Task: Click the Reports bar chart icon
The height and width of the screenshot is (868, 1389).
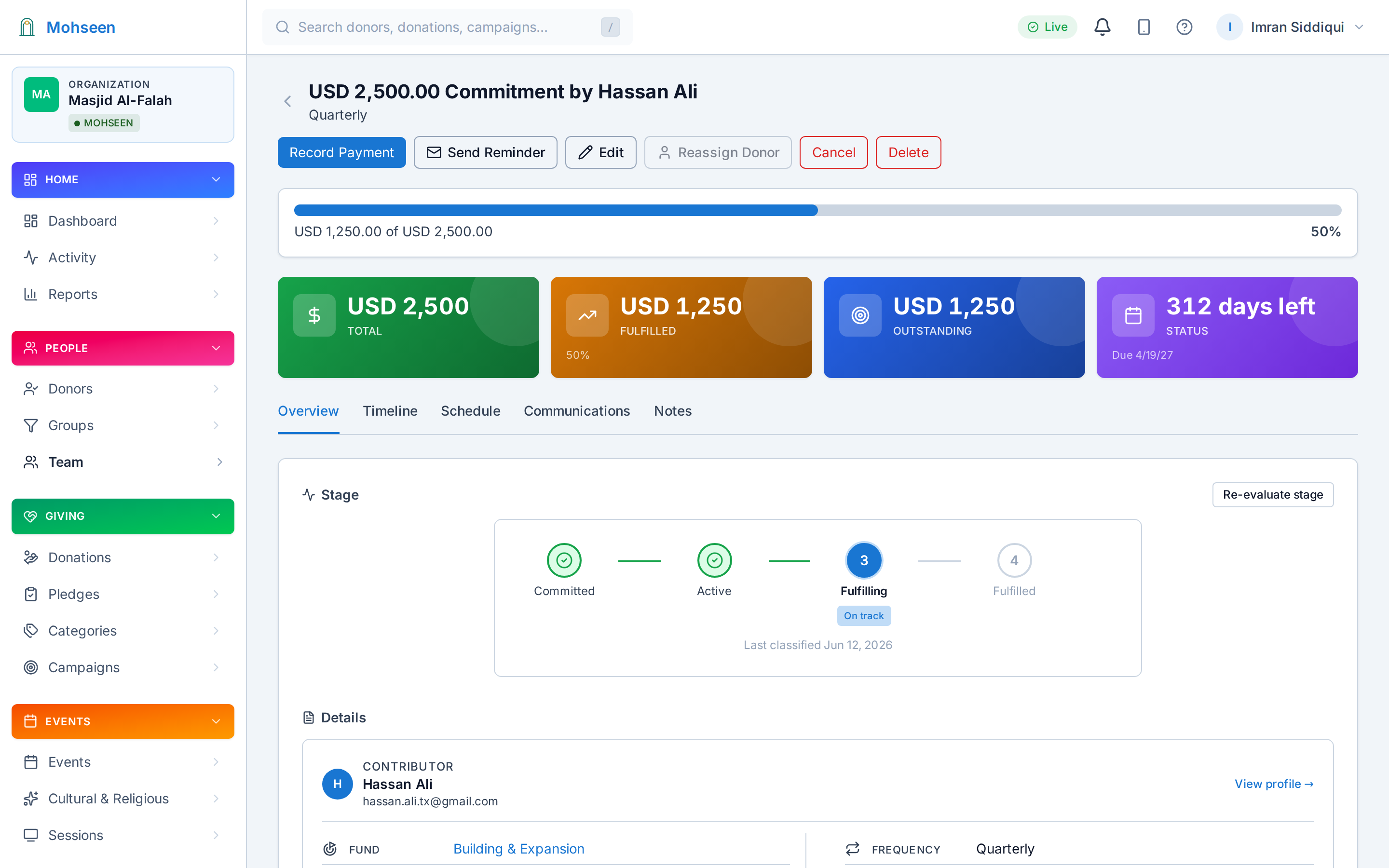Action: 30,295
